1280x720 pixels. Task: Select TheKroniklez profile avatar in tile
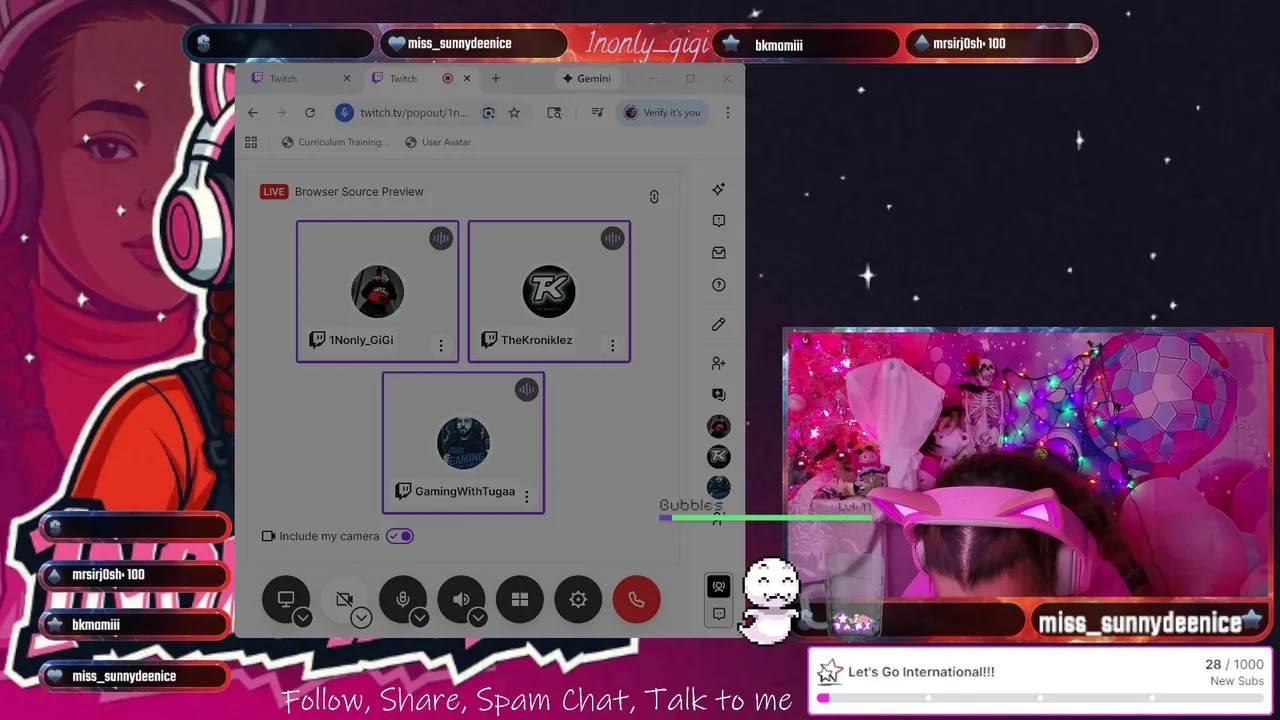[x=549, y=291]
